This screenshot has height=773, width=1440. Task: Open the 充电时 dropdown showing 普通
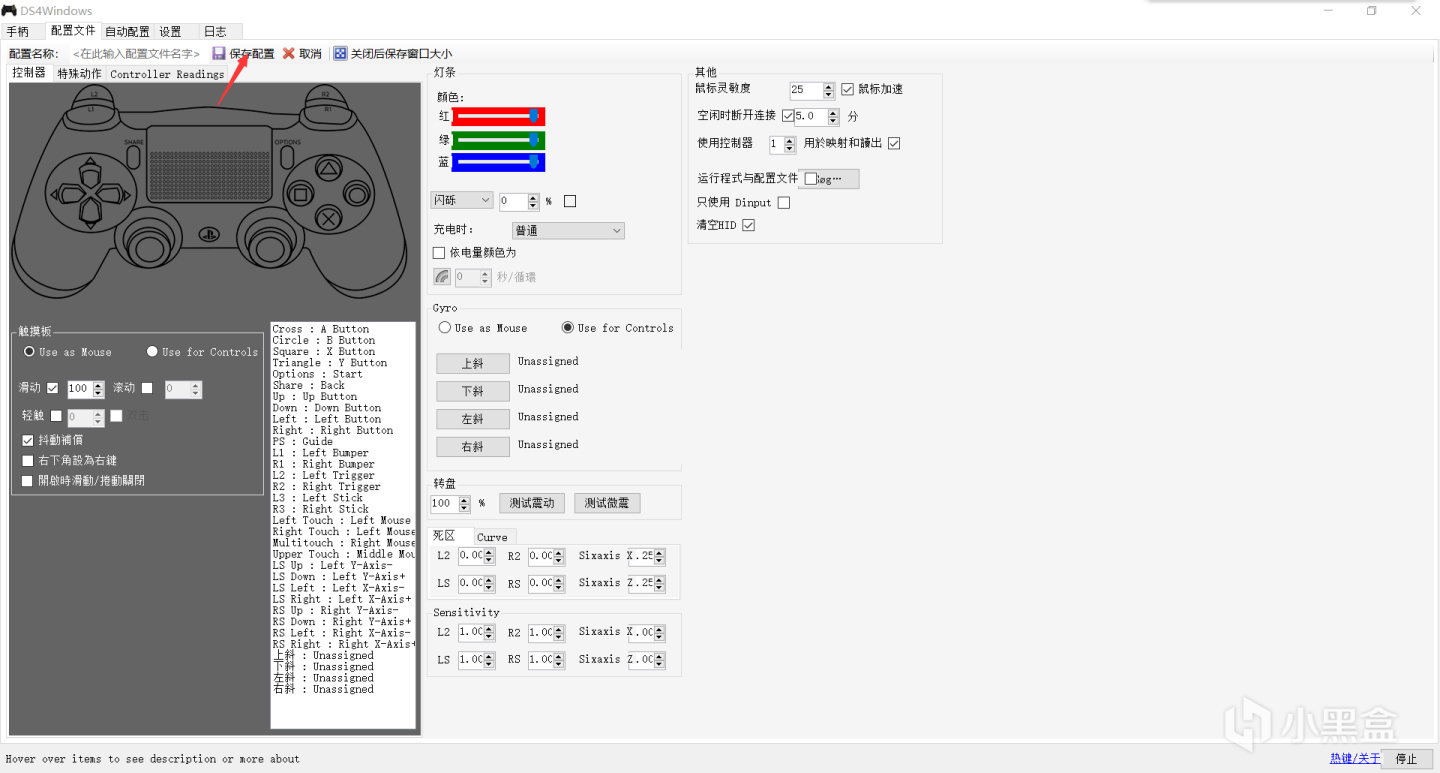[x=568, y=231]
